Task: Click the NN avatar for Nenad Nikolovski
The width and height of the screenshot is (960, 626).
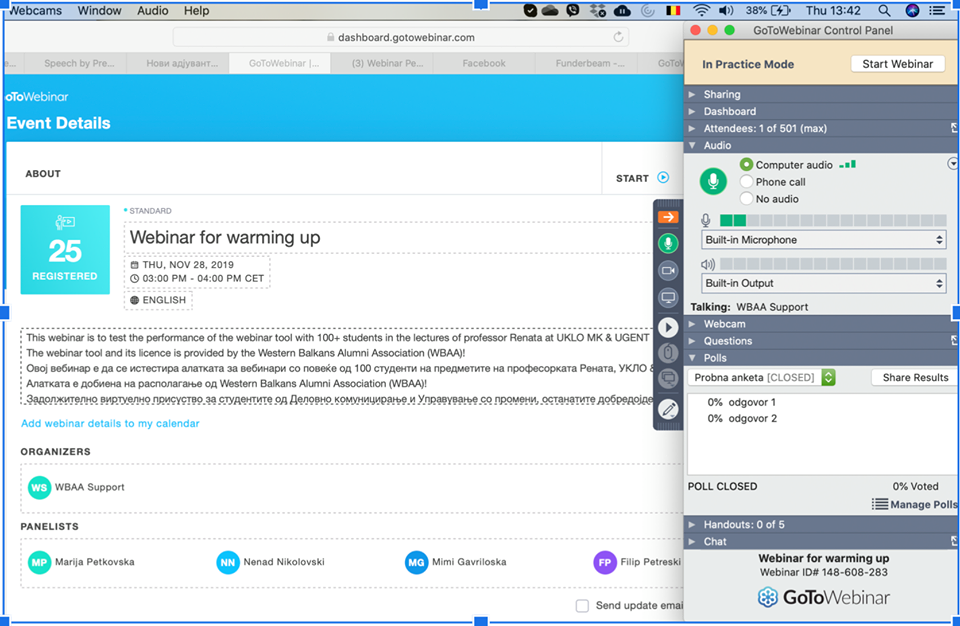Action: tap(228, 562)
